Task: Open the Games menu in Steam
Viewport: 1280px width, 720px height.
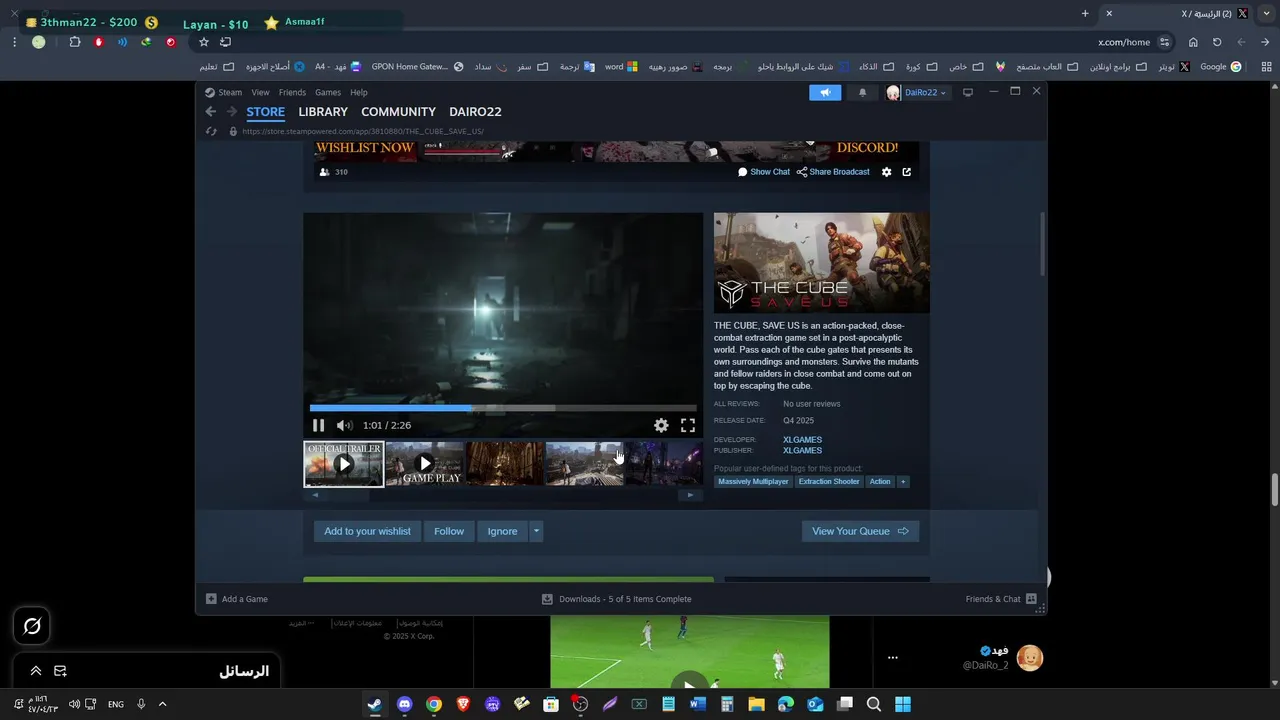Action: pyautogui.click(x=328, y=92)
